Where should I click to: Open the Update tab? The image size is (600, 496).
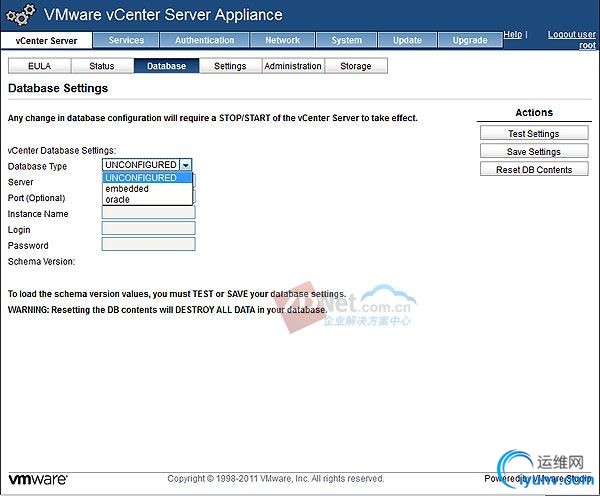(x=407, y=40)
